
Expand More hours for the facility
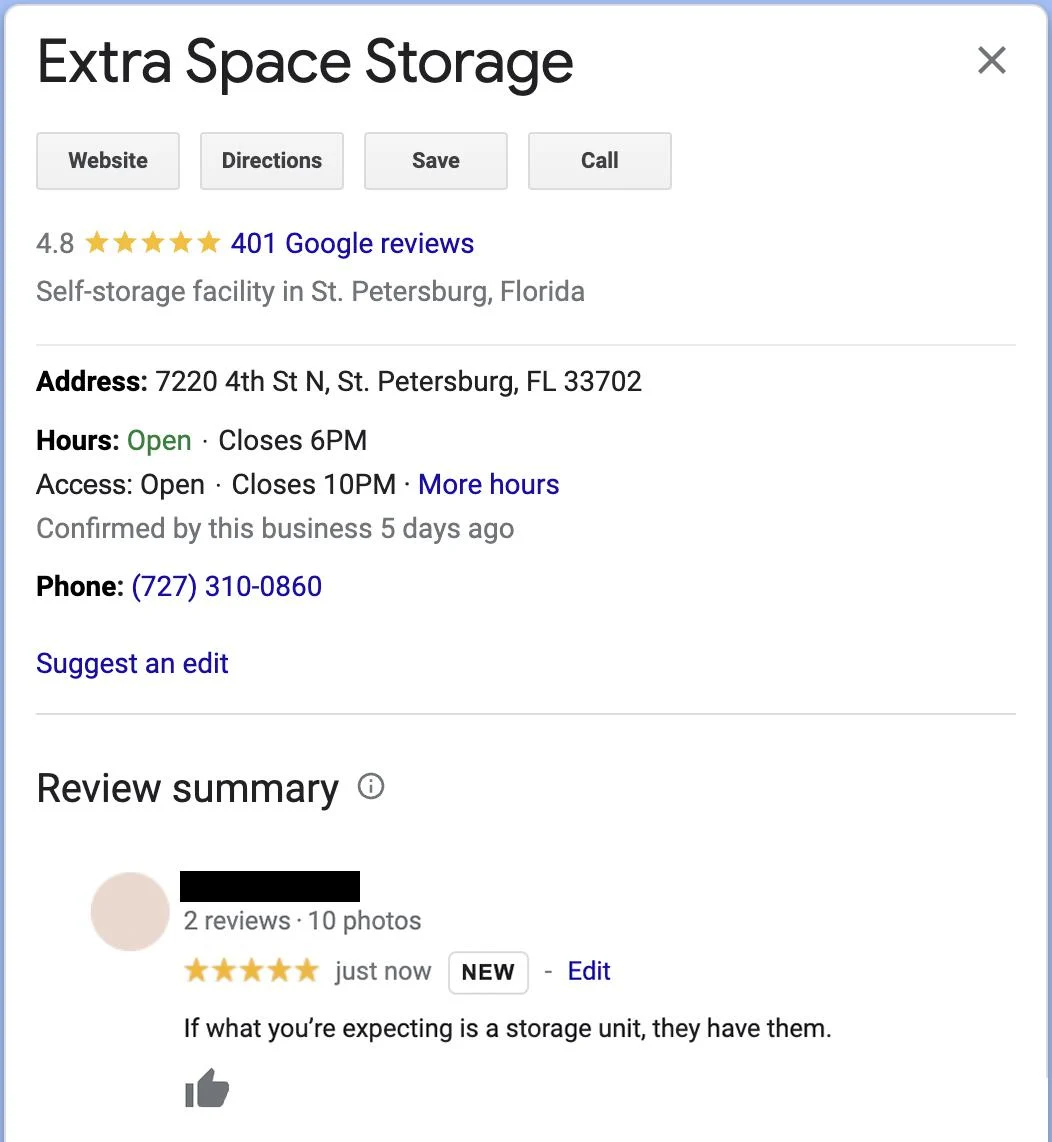[488, 484]
